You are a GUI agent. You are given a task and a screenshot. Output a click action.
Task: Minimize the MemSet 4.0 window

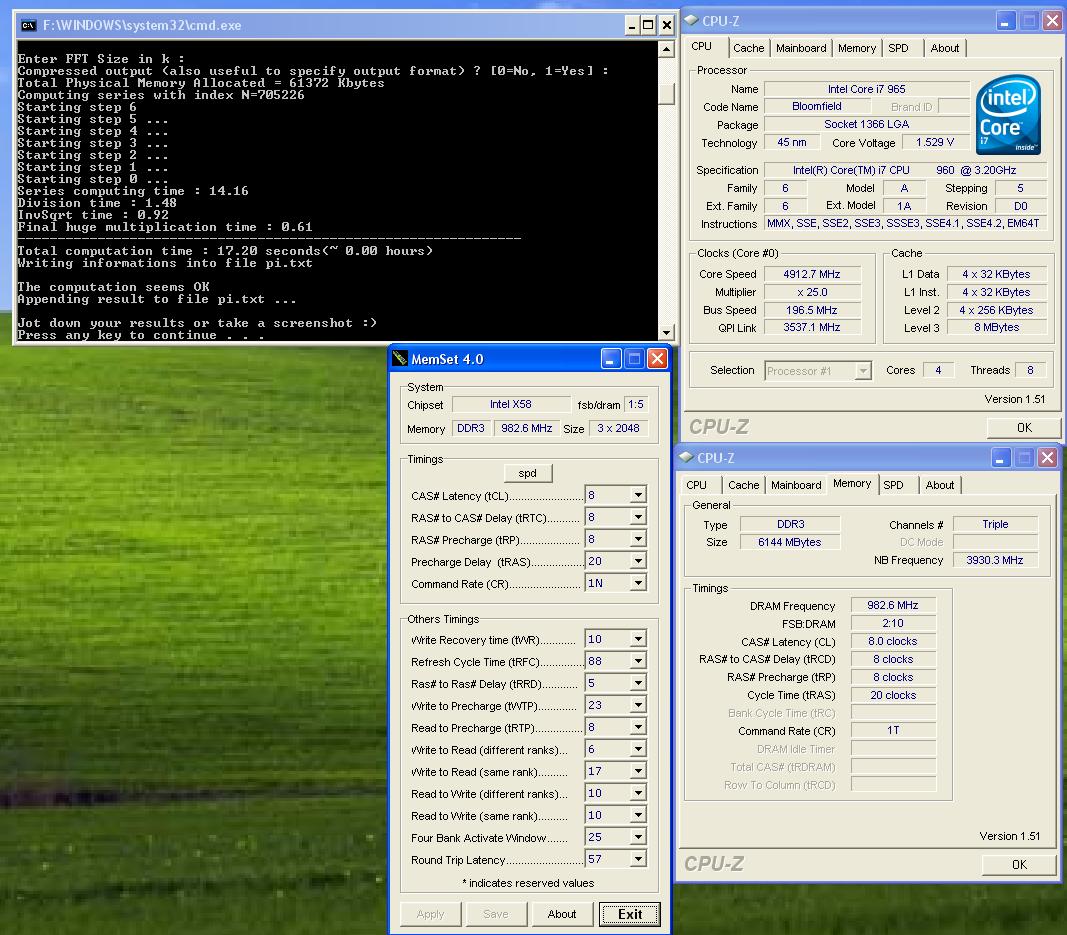pos(611,359)
